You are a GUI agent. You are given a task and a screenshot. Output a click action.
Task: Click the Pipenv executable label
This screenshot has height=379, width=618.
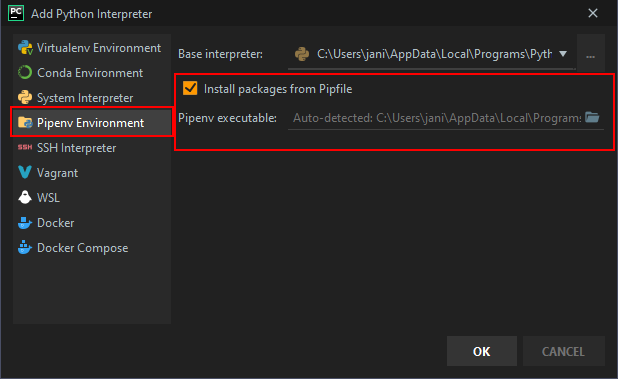pyautogui.click(x=227, y=118)
